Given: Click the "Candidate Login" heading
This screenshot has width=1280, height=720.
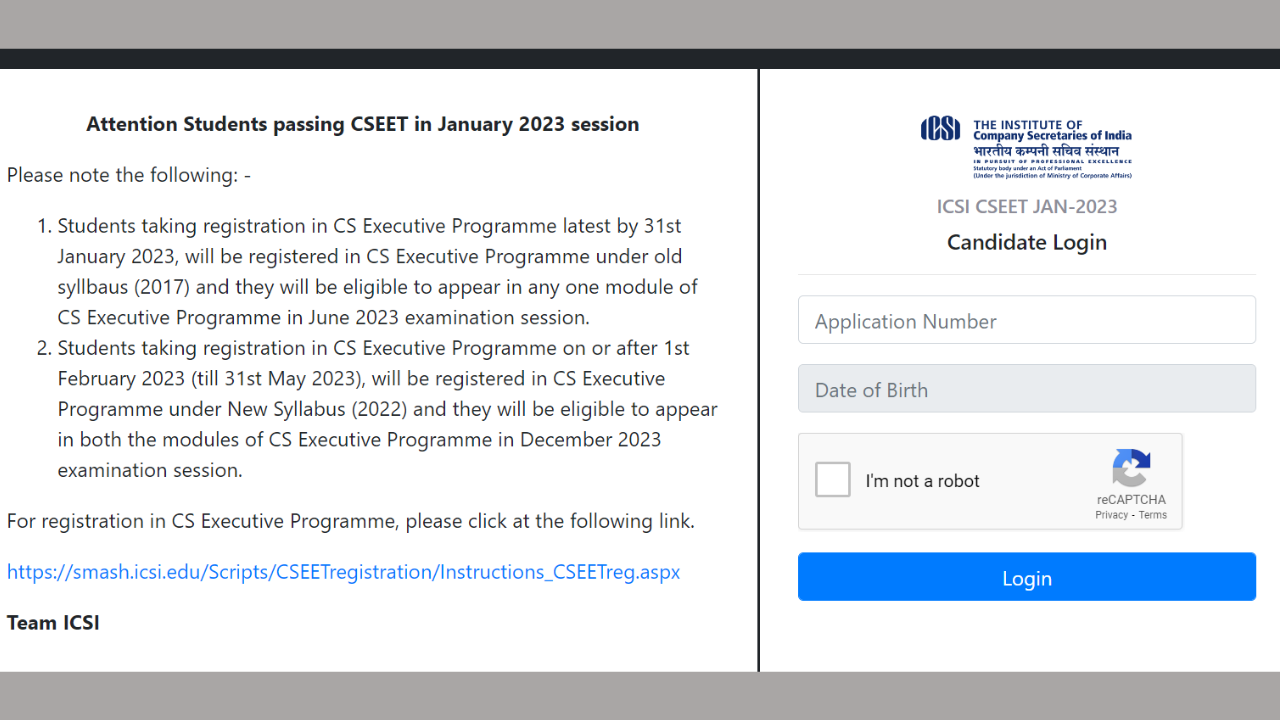Looking at the screenshot, I should pyautogui.click(x=1026, y=242).
